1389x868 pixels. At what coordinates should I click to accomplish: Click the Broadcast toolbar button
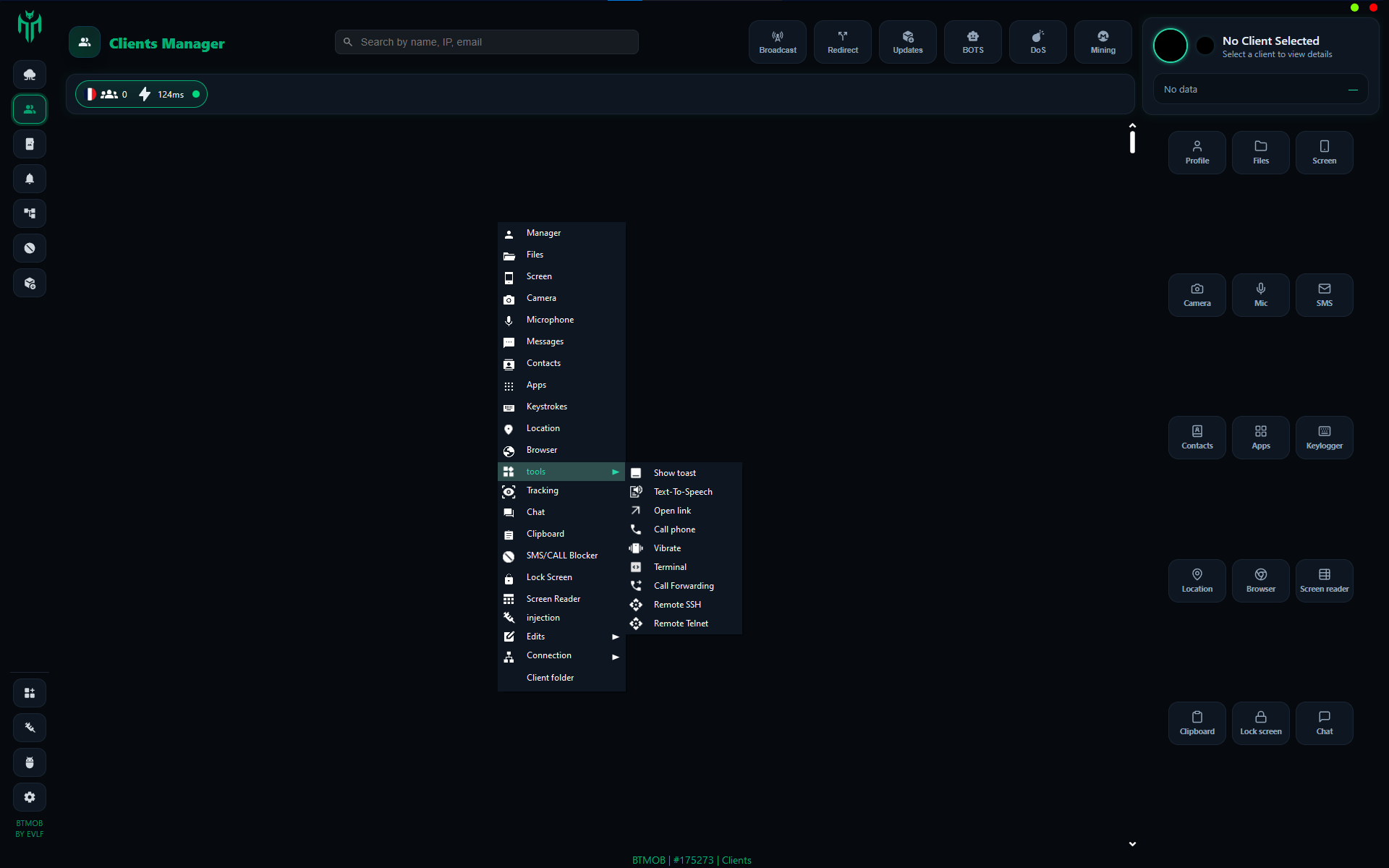tap(777, 42)
